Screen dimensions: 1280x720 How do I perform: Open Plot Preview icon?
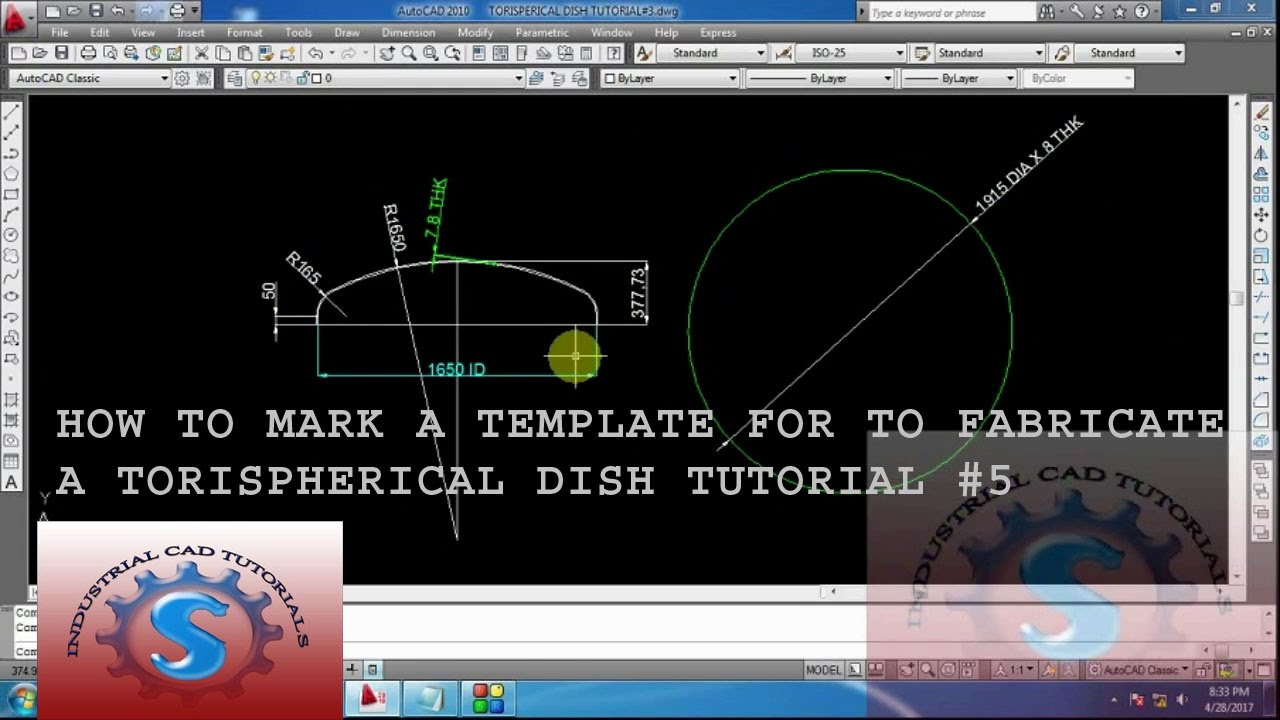click(109, 53)
